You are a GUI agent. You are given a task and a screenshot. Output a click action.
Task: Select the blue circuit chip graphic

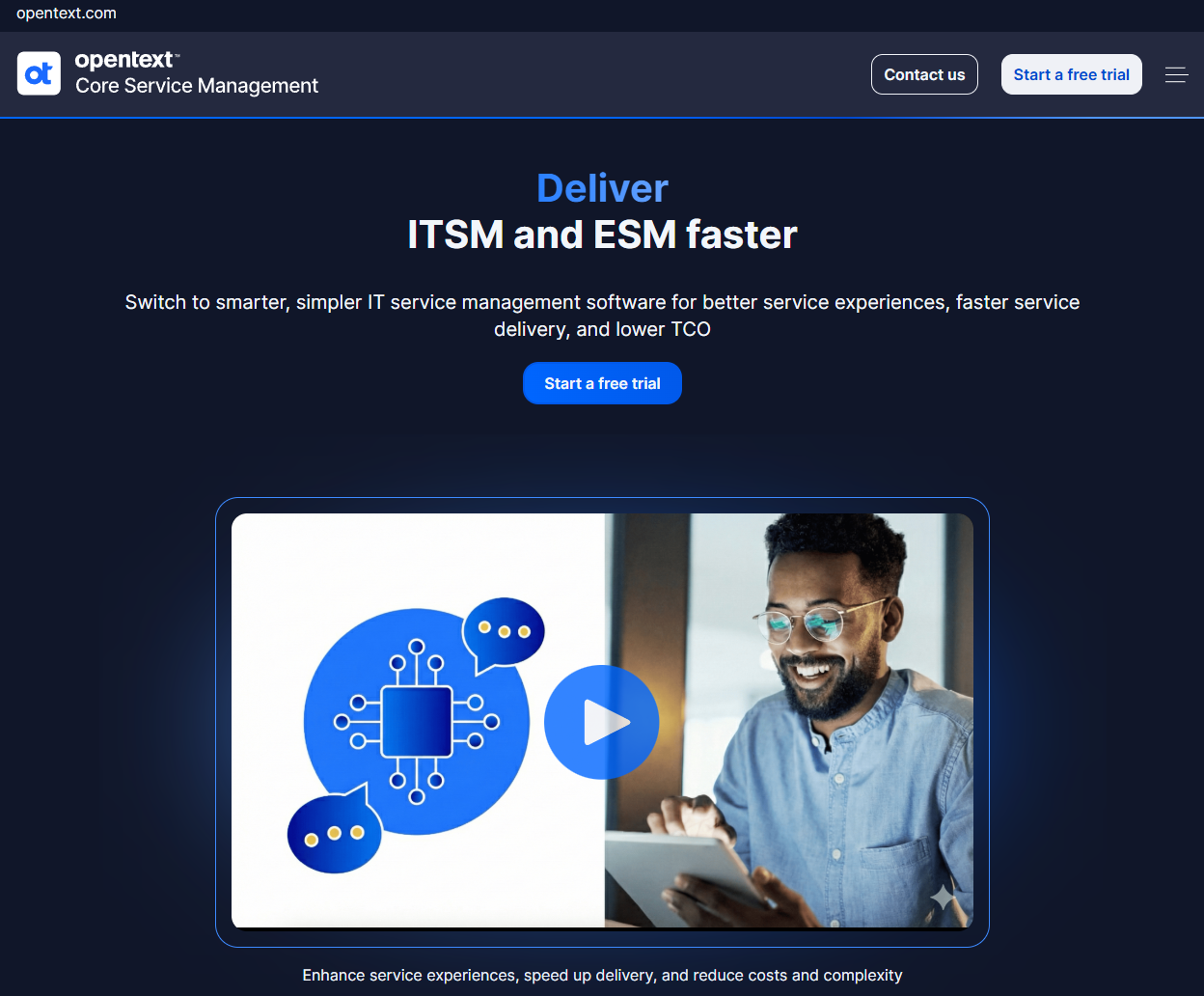tap(419, 721)
